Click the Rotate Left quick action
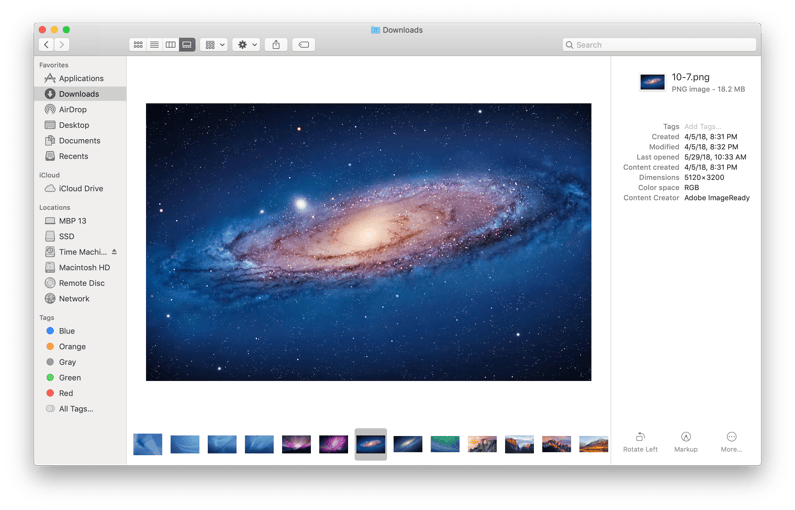The image size is (795, 510). pos(640,442)
